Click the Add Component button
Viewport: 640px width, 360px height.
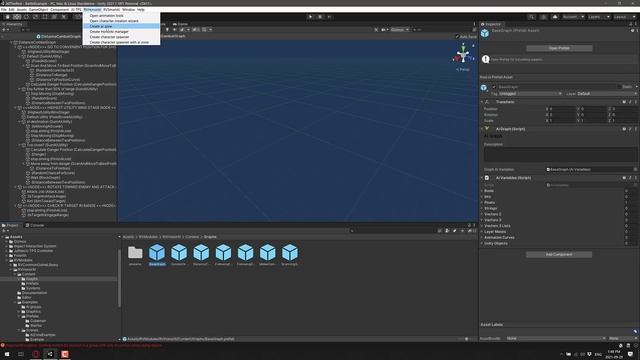pyautogui.click(x=559, y=254)
